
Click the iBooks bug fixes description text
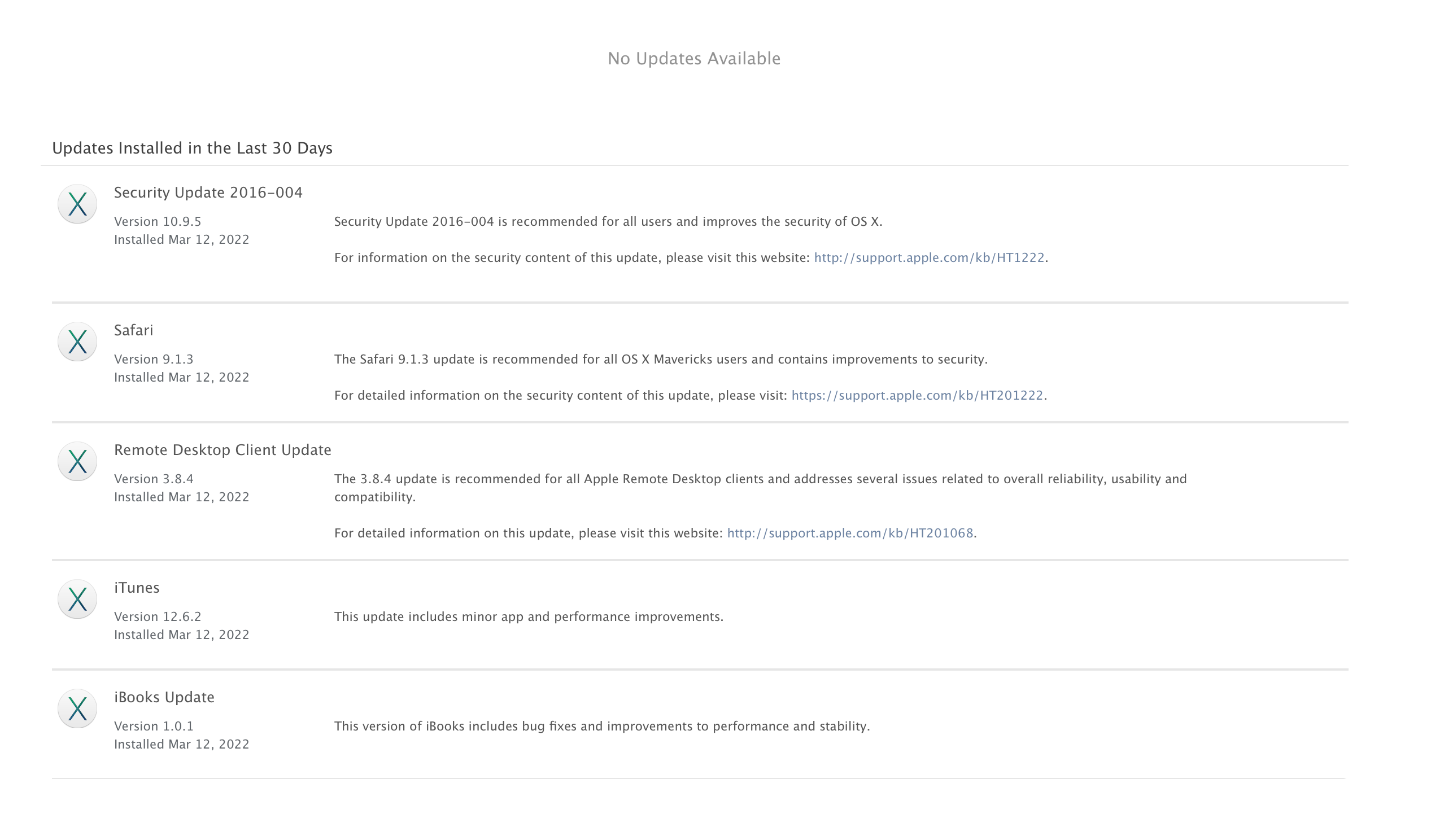602,727
